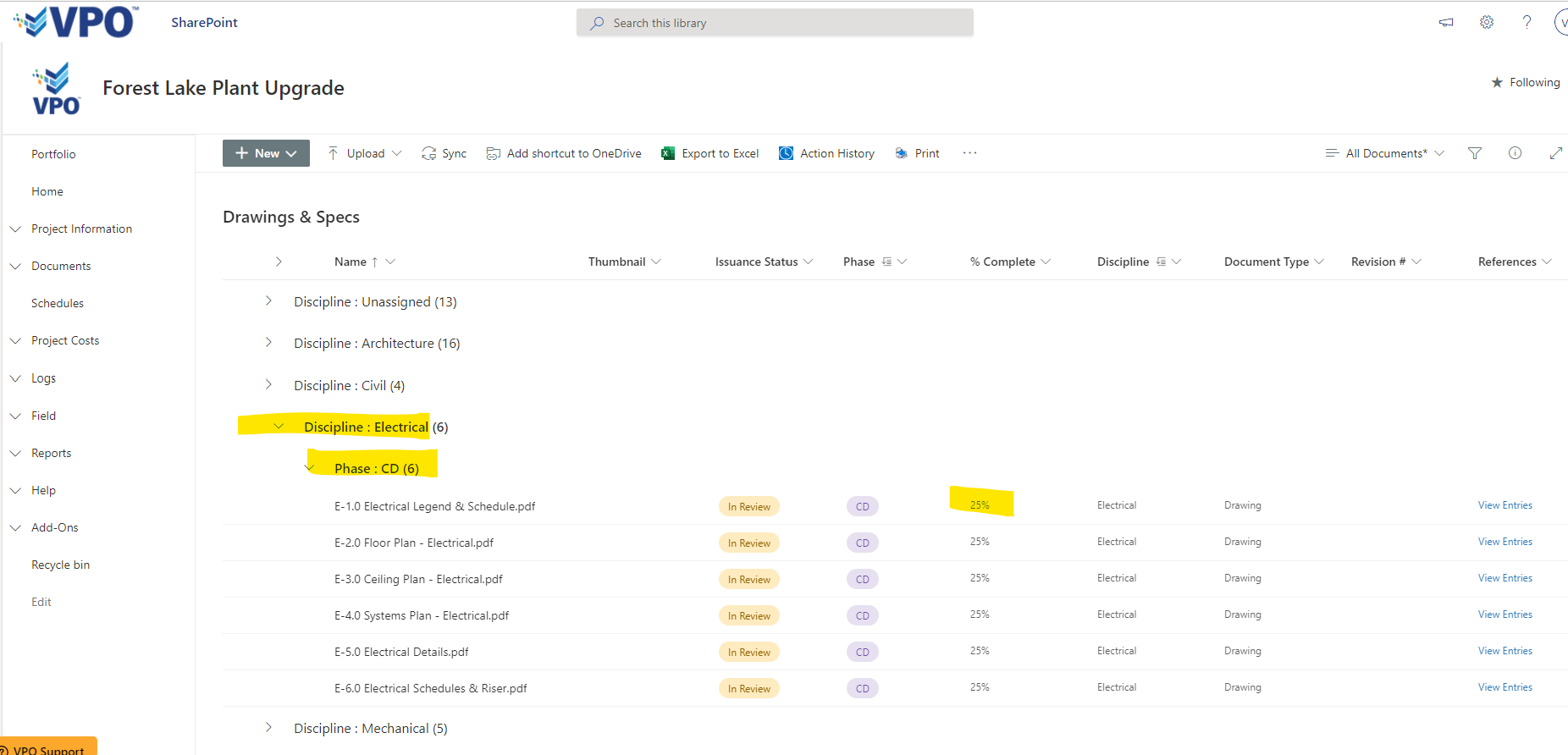
Task: Click the Export to Excel icon
Action: point(668,153)
